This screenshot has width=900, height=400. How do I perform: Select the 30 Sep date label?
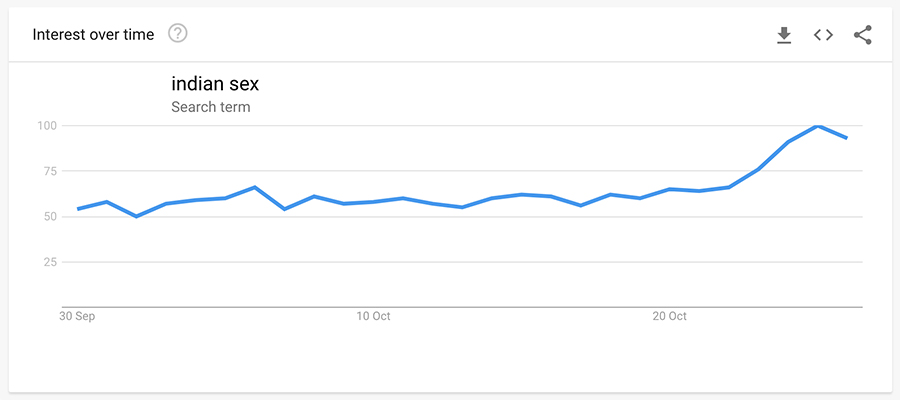tap(78, 317)
